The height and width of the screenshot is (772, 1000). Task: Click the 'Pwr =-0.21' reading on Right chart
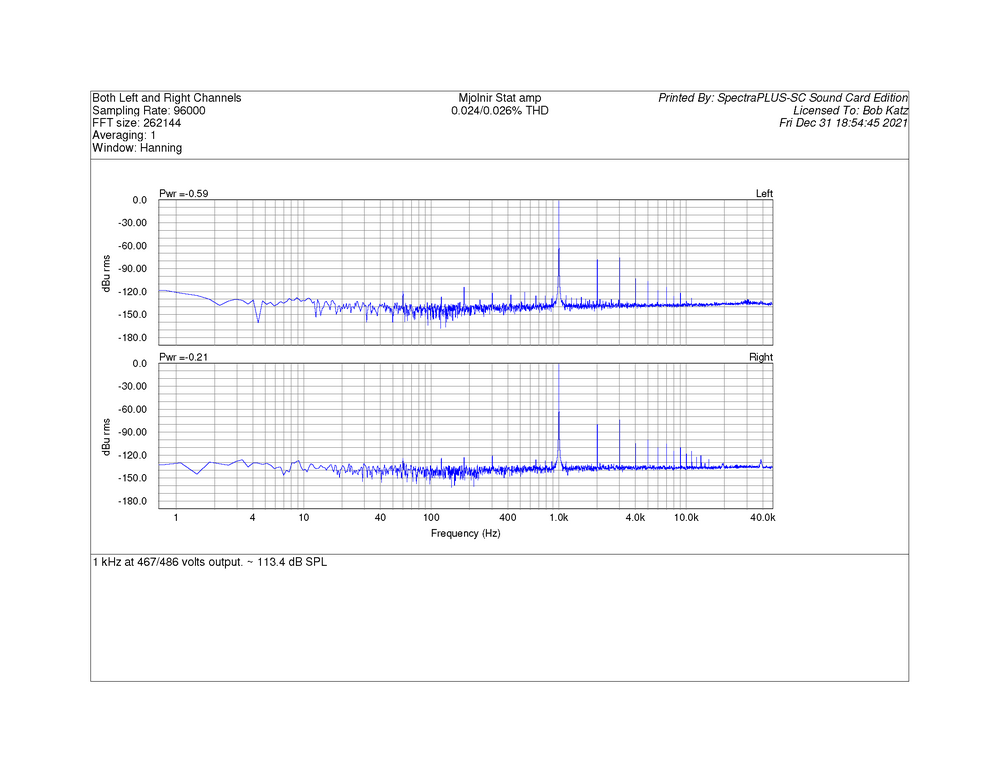click(184, 357)
